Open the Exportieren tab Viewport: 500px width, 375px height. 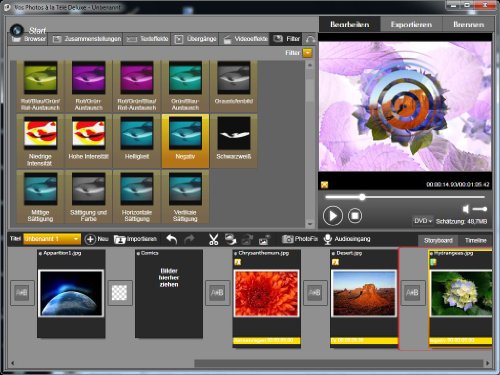click(411, 24)
